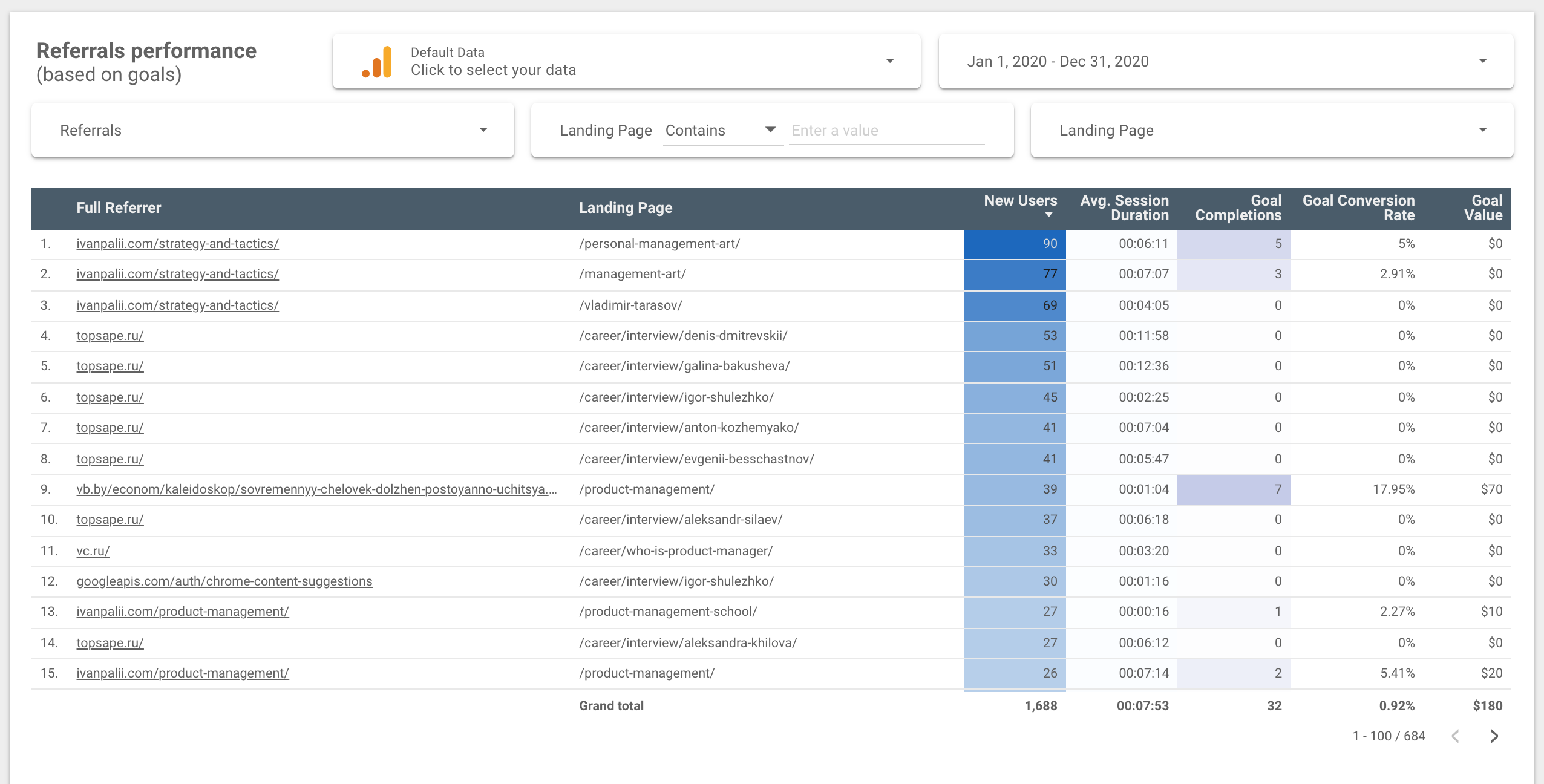Open the googleapis.com chrome-content-suggestions link
The image size is (1544, 784).
[x=224, y=581]
